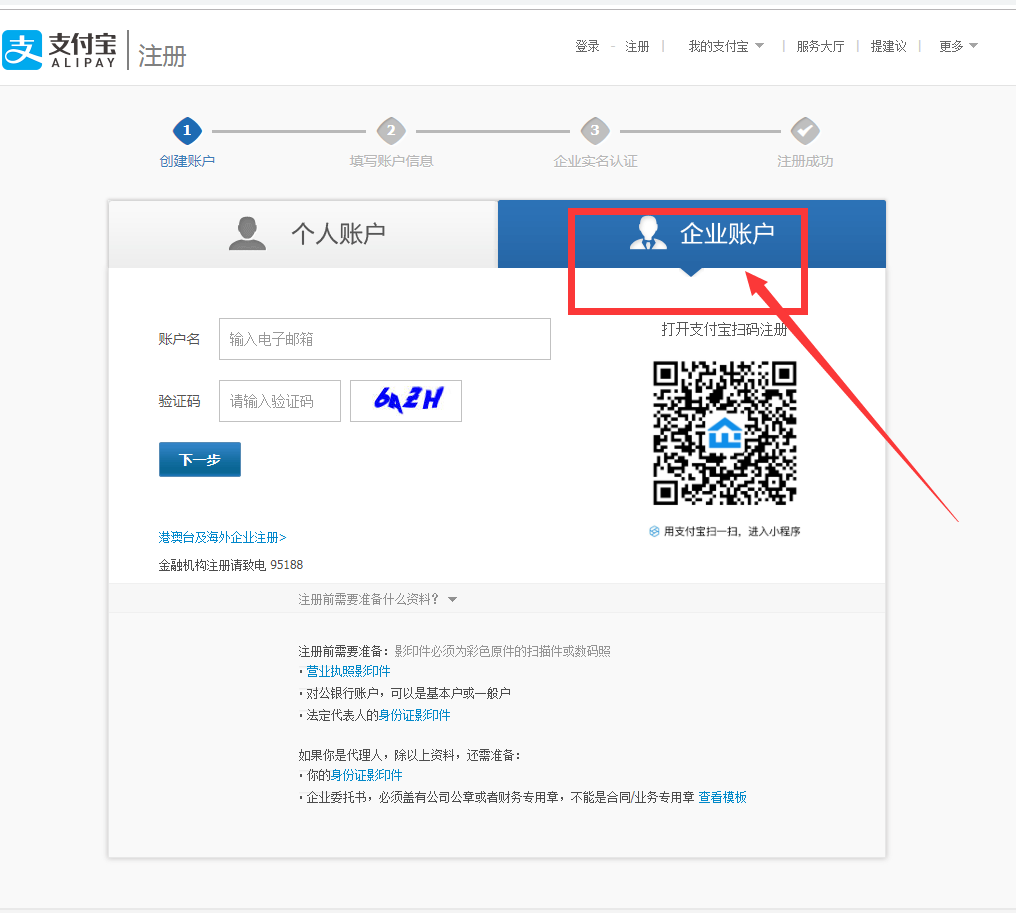The width and height of the screenshot is (1016, 913).
Task: Click the 注册成功 checkmark step icon
Action: tap(805, 131)
